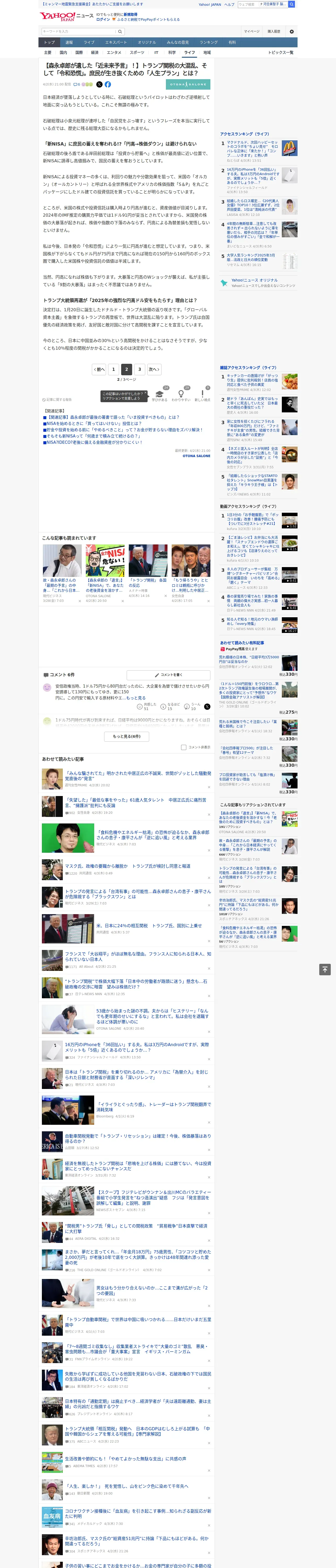This screenshot has width=336, height=1568.
Task: Click the Yahoo! JAPAN News logo
Action: (67, 16)
